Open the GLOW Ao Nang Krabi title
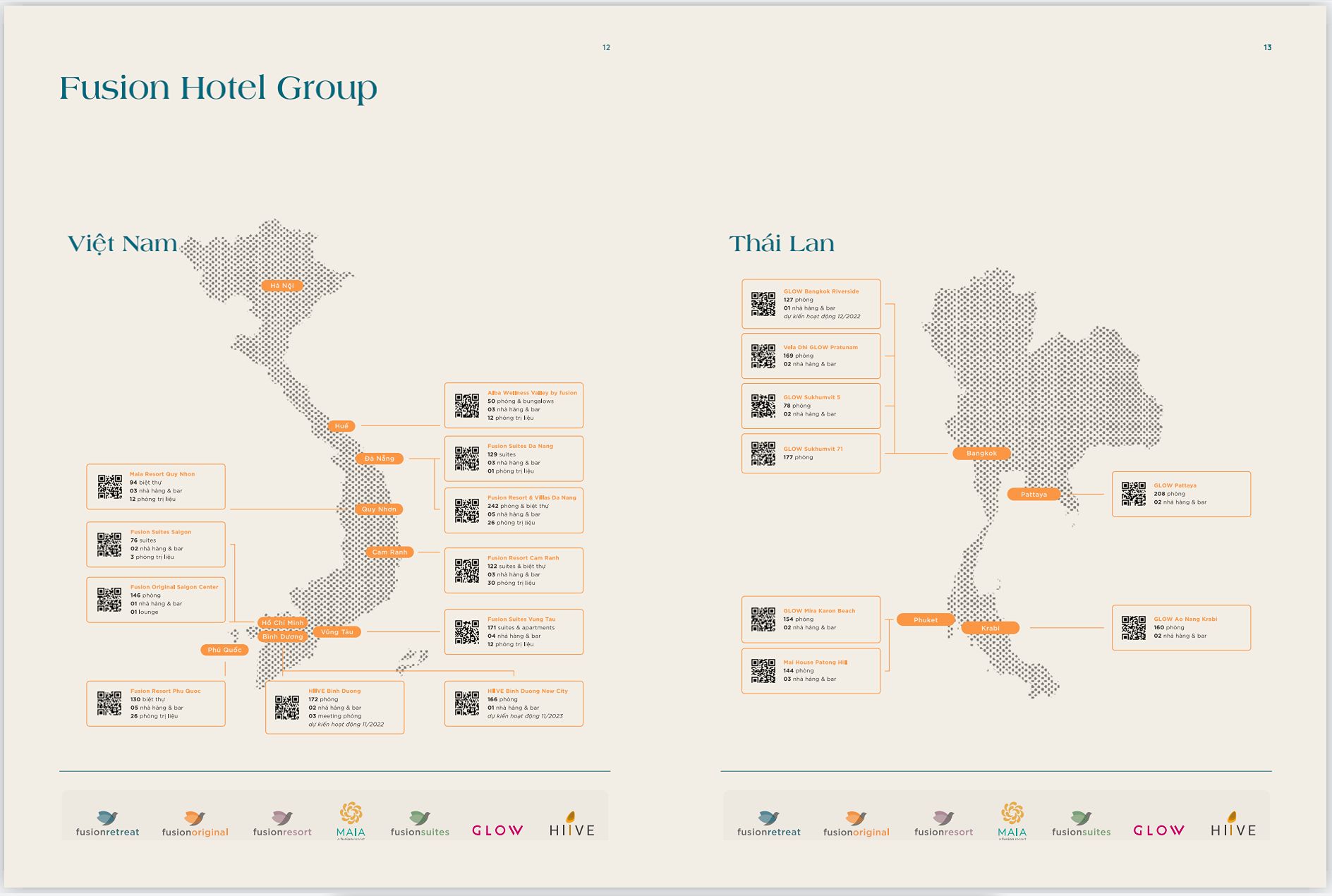The image size is (1332, 896). tap(1185, 619)
